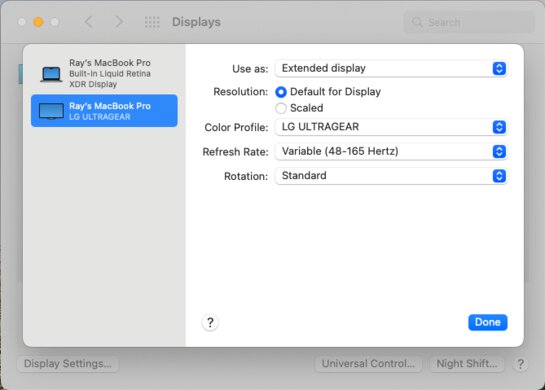Click the laptop icon for built-in display
Screen dimensions: 545x390
pos(51,74)
